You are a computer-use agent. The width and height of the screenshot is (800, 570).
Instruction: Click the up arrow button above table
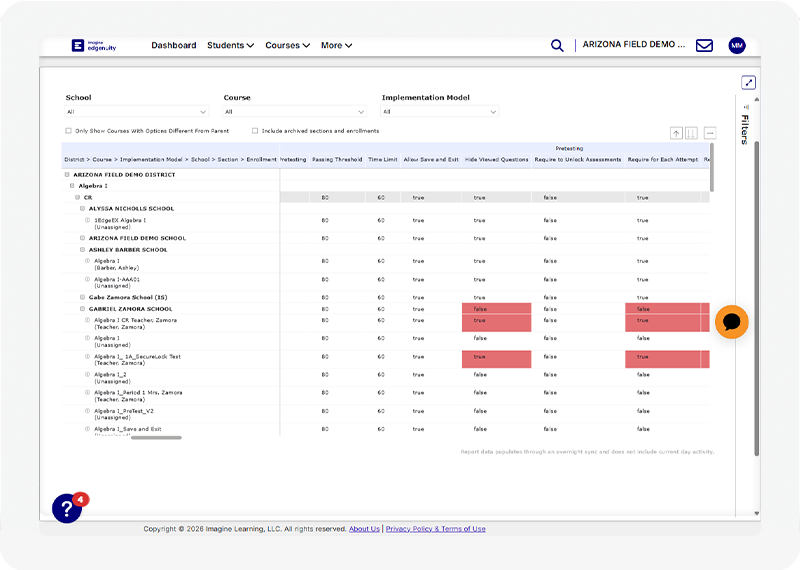(x=676, y=133)
